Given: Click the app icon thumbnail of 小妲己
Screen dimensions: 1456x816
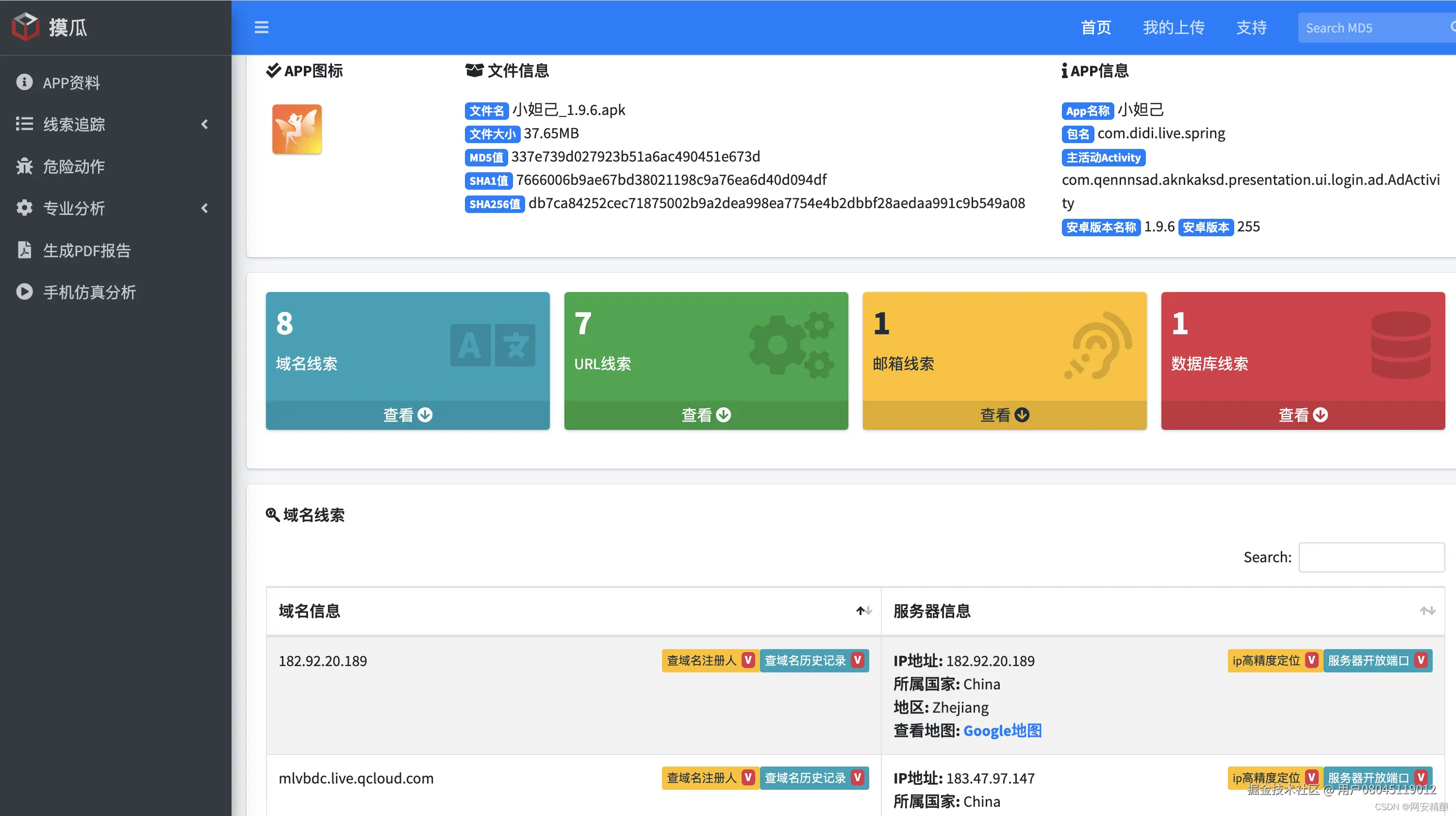Looking at the screenshot, I should (x=296, y=129).
